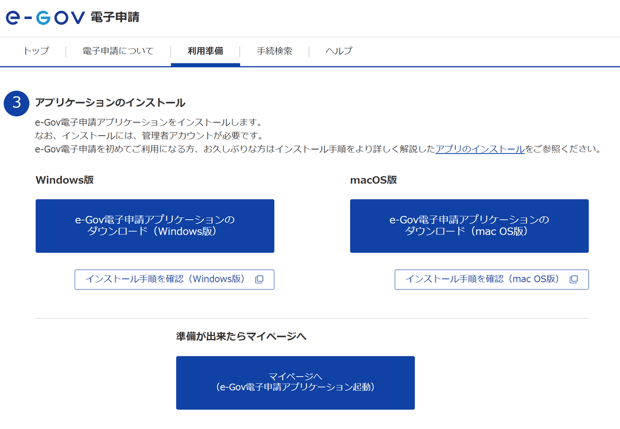Open the トップ menu tab
This screenshot has width=620, height=429.
pos(36,51)
